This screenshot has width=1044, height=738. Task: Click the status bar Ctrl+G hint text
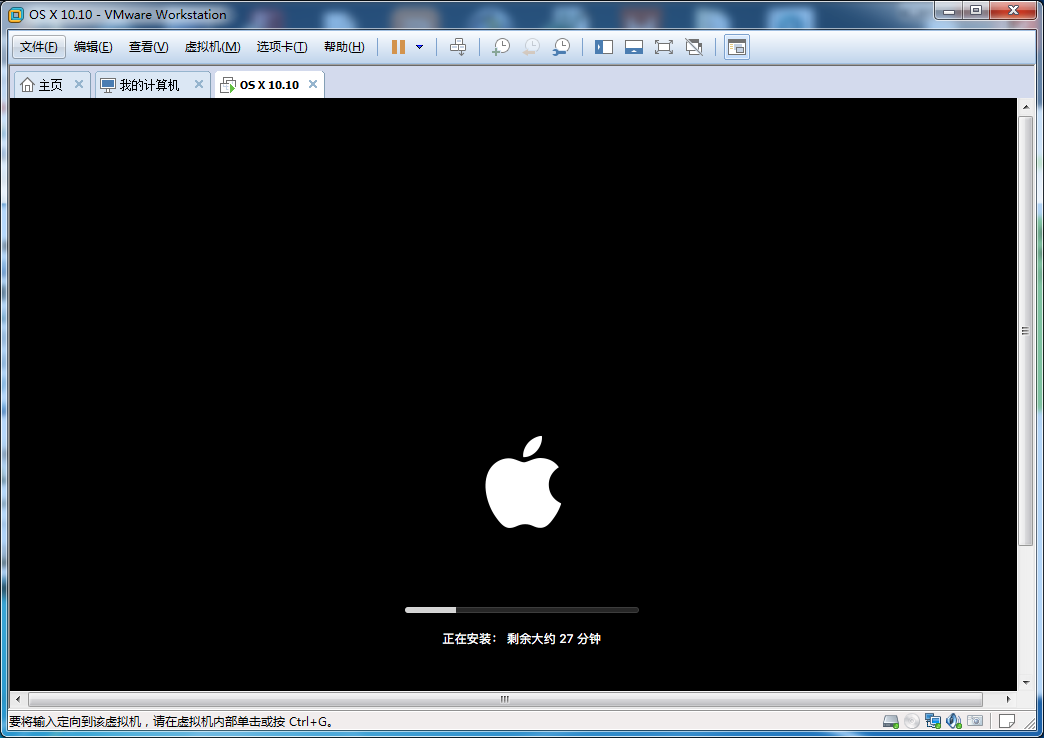pyautogui.click(x=170, y=722)
